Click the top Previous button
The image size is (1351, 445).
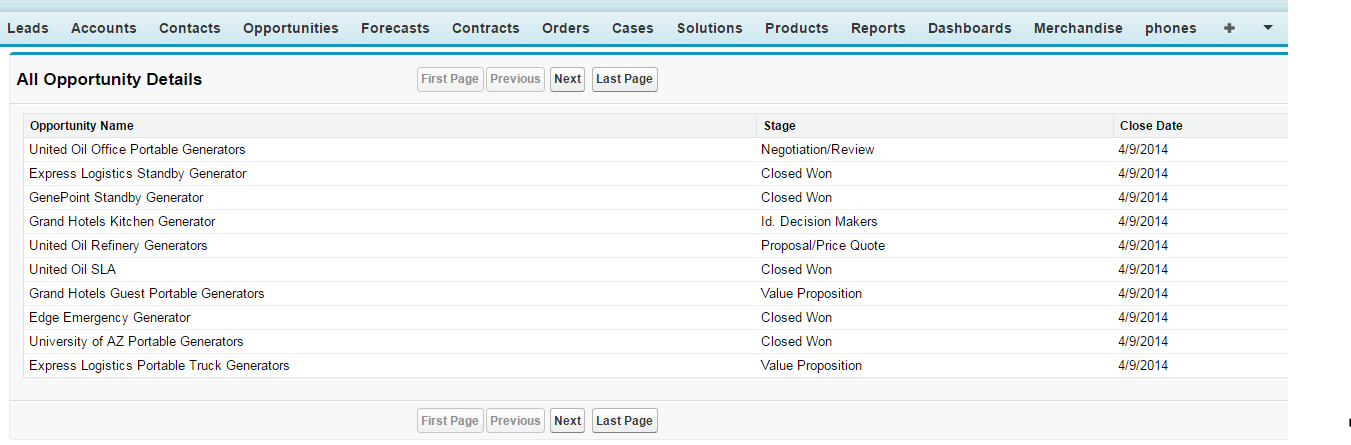(516, 79)
